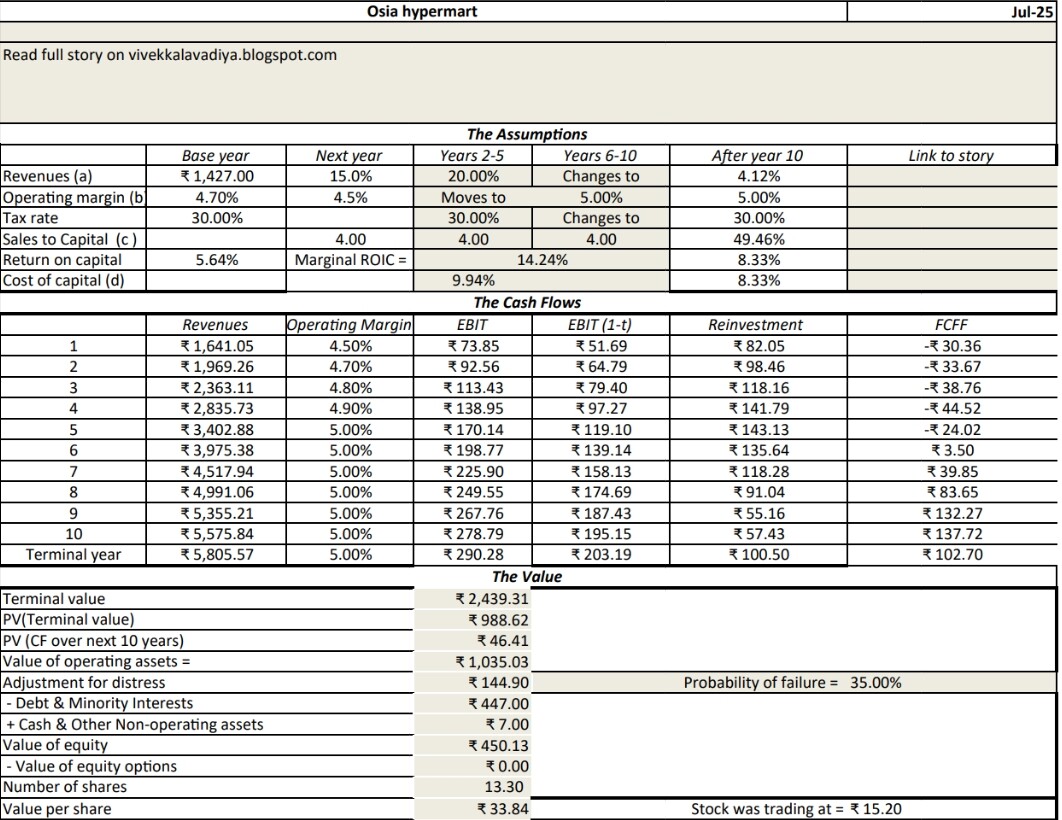The height and width of the screenshot is (820, 1062).
Task: Click year 3 operating margin 4.80%
Action: [x=350, y=388]
